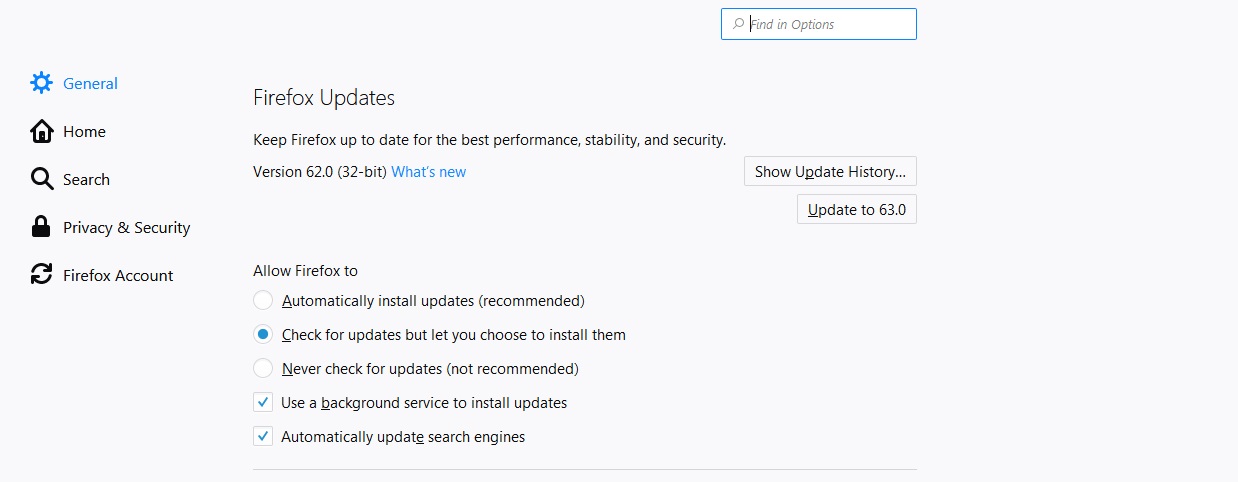This screenshot has width=1238, height=482.
Task: Click the Privacy & Security padlock icon
Action: (x=41, y=227)
